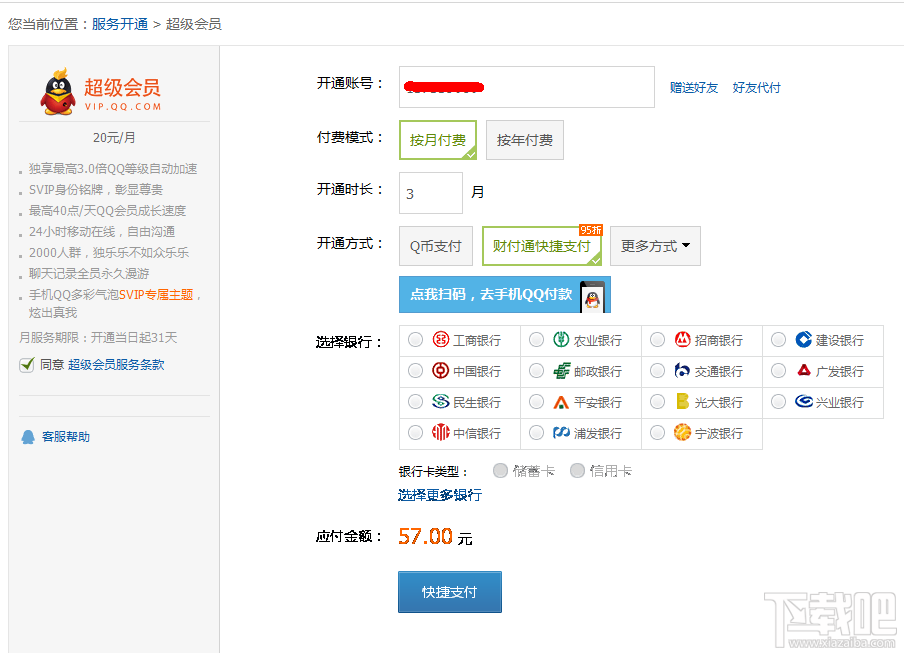
Task: Click the 20元/月 price text
Action: point(114,138)
